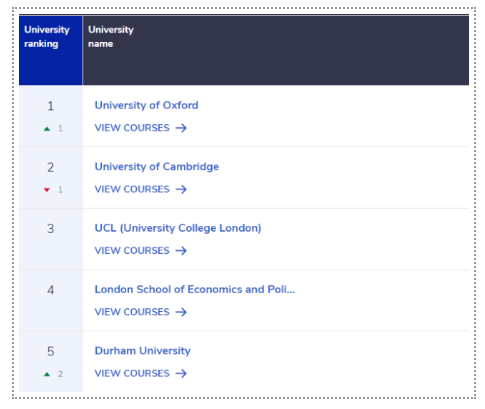
Task: Click the arrow icon beside Cambridge's View Courses
Action: pyautogui.click(x=181, y=189)
